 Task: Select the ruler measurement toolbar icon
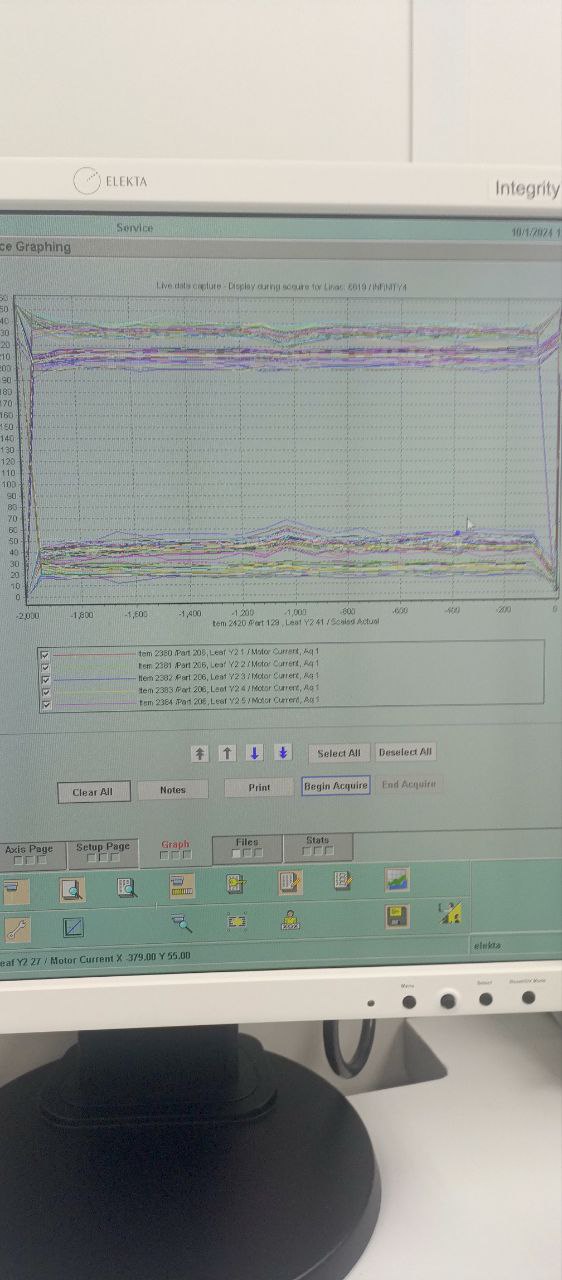pyautogui.click(x=182, y=885)
